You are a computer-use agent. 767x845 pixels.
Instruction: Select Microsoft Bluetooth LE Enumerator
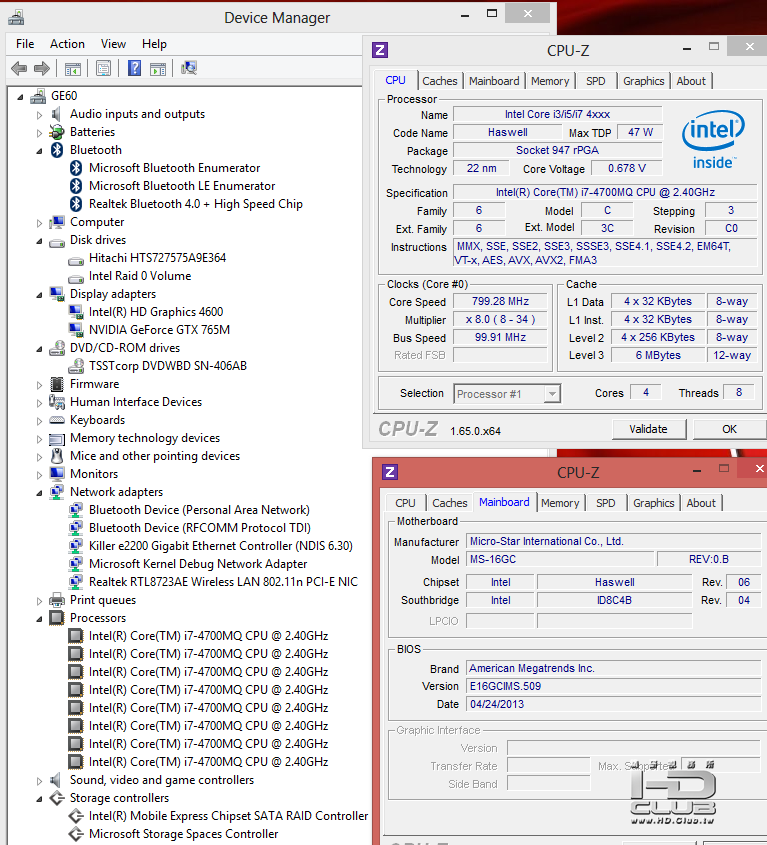[182, 186]
